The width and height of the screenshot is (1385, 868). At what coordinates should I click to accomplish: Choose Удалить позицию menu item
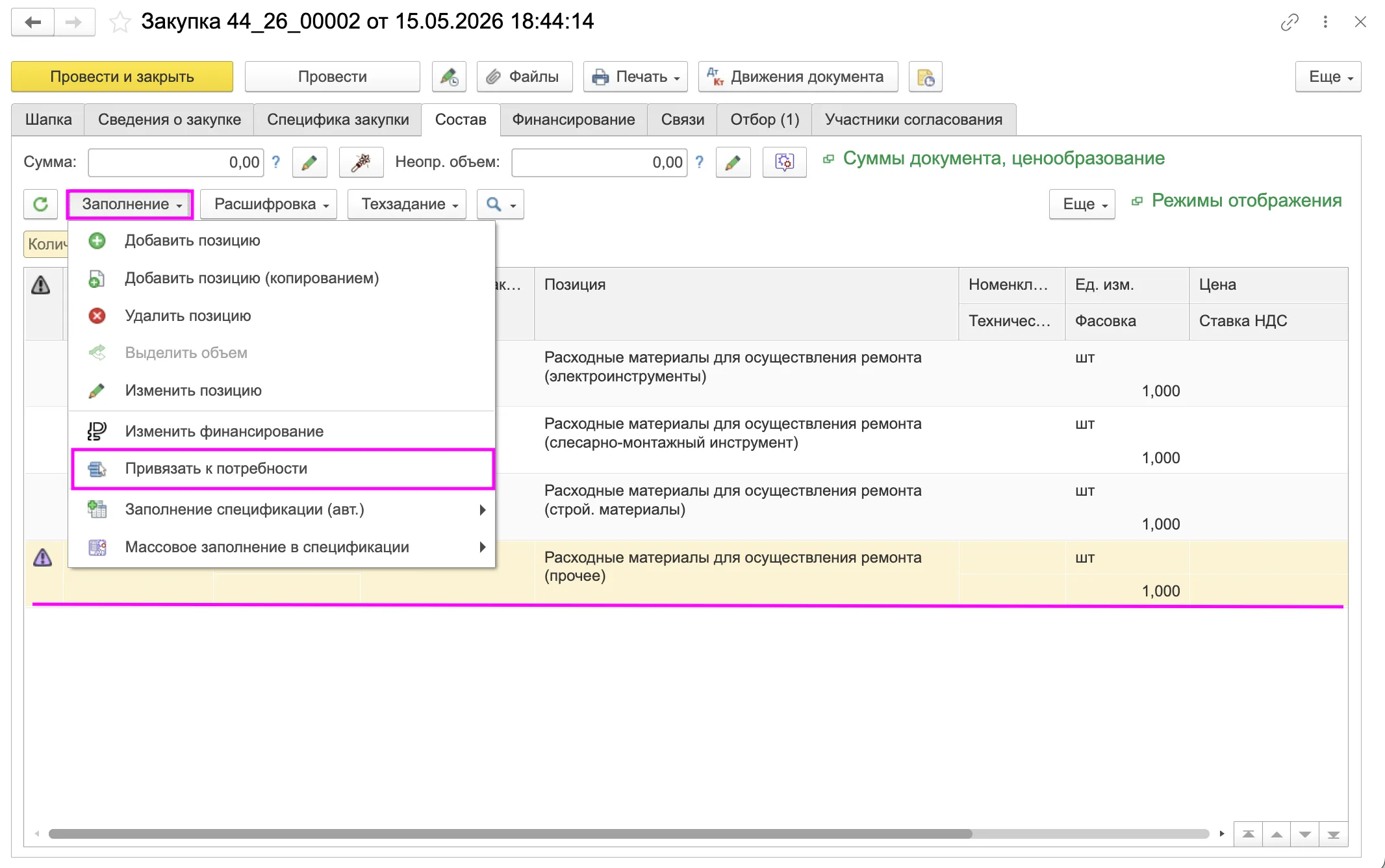coord(282,316)
